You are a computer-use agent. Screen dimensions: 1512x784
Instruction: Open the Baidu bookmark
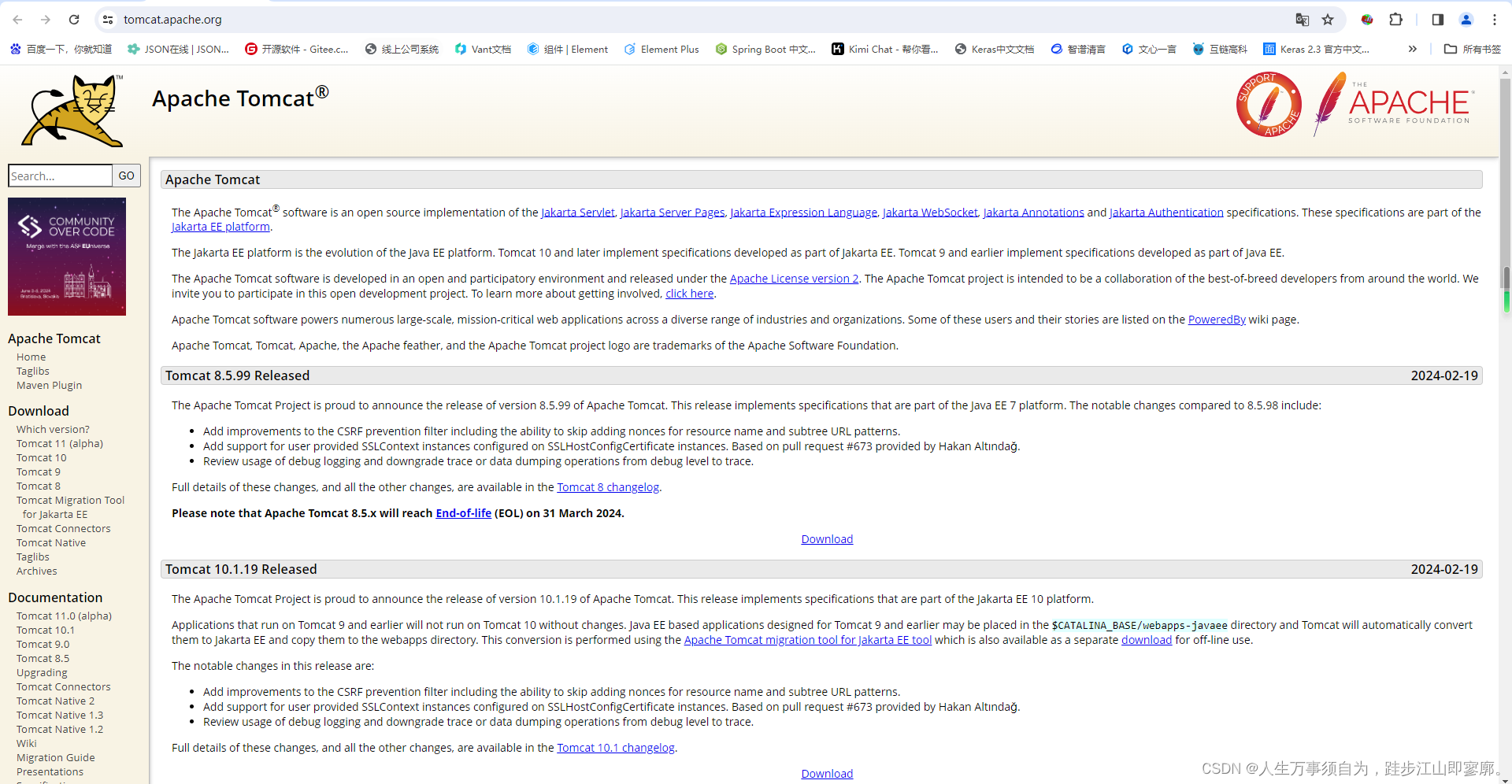61,49
